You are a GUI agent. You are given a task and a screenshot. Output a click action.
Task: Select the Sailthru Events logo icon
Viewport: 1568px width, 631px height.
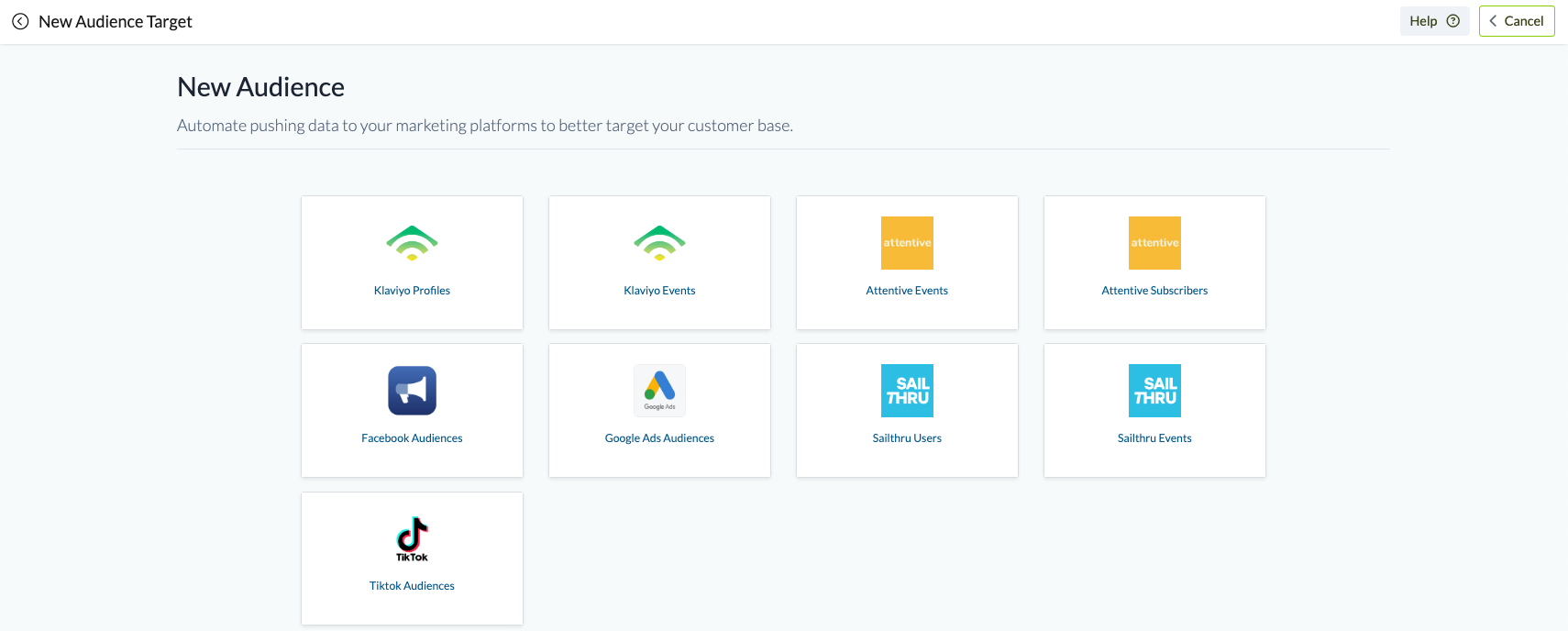tap(1154, 391)
